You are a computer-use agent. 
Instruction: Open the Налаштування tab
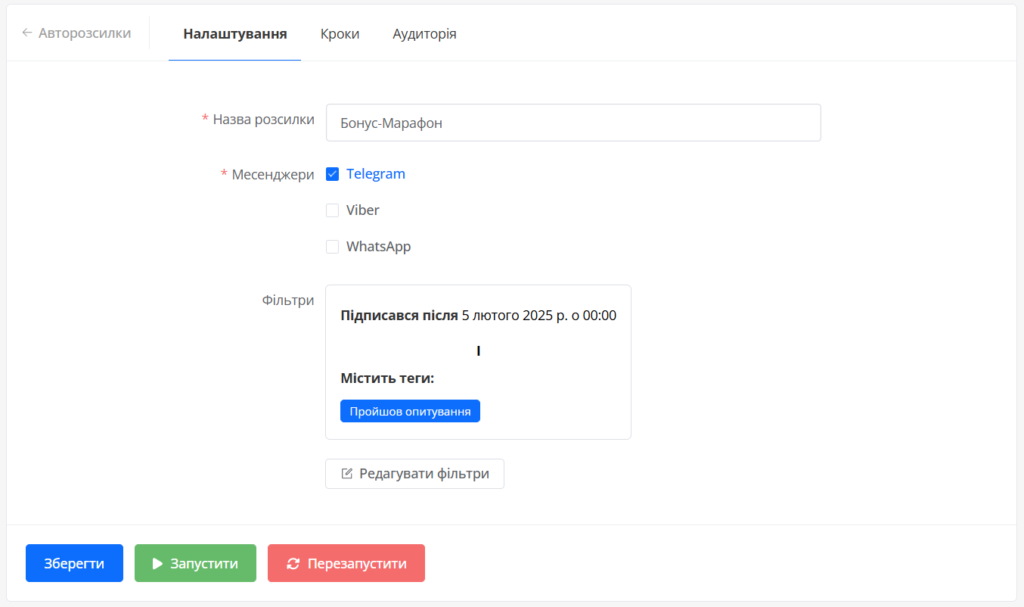point(235,33)
